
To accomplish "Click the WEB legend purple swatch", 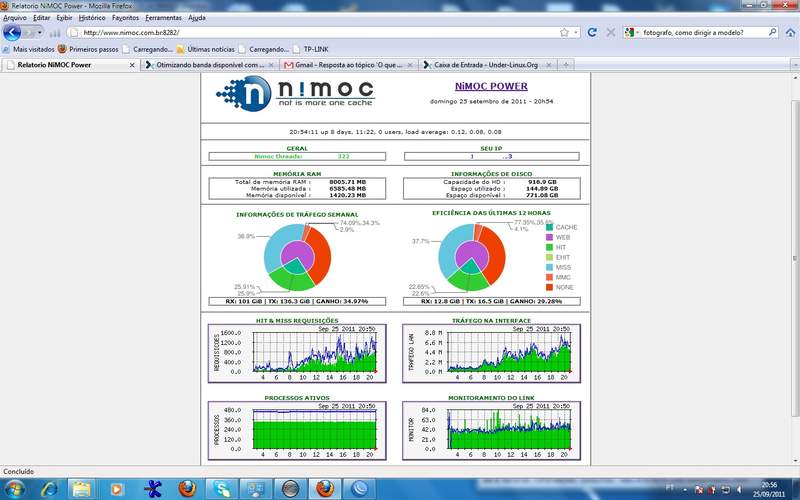I will point(549,237).
